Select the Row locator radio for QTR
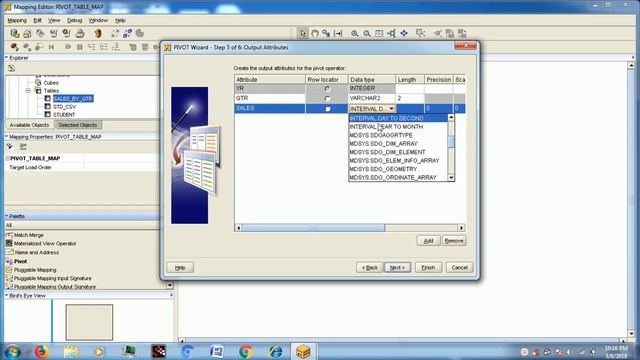This screenshot has height=360, width=640. (327, 98)
